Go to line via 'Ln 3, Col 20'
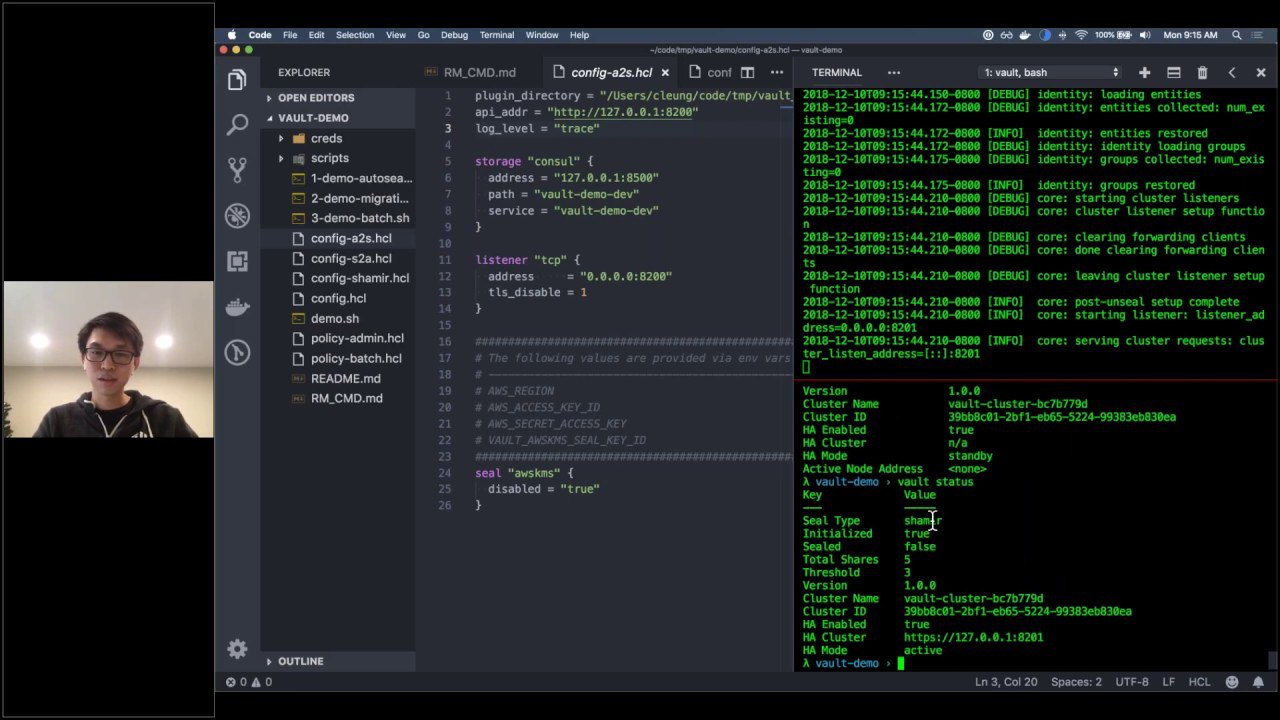Image resolution: width=1280 pixels, height=720 pixels. tap(1006, 682)
